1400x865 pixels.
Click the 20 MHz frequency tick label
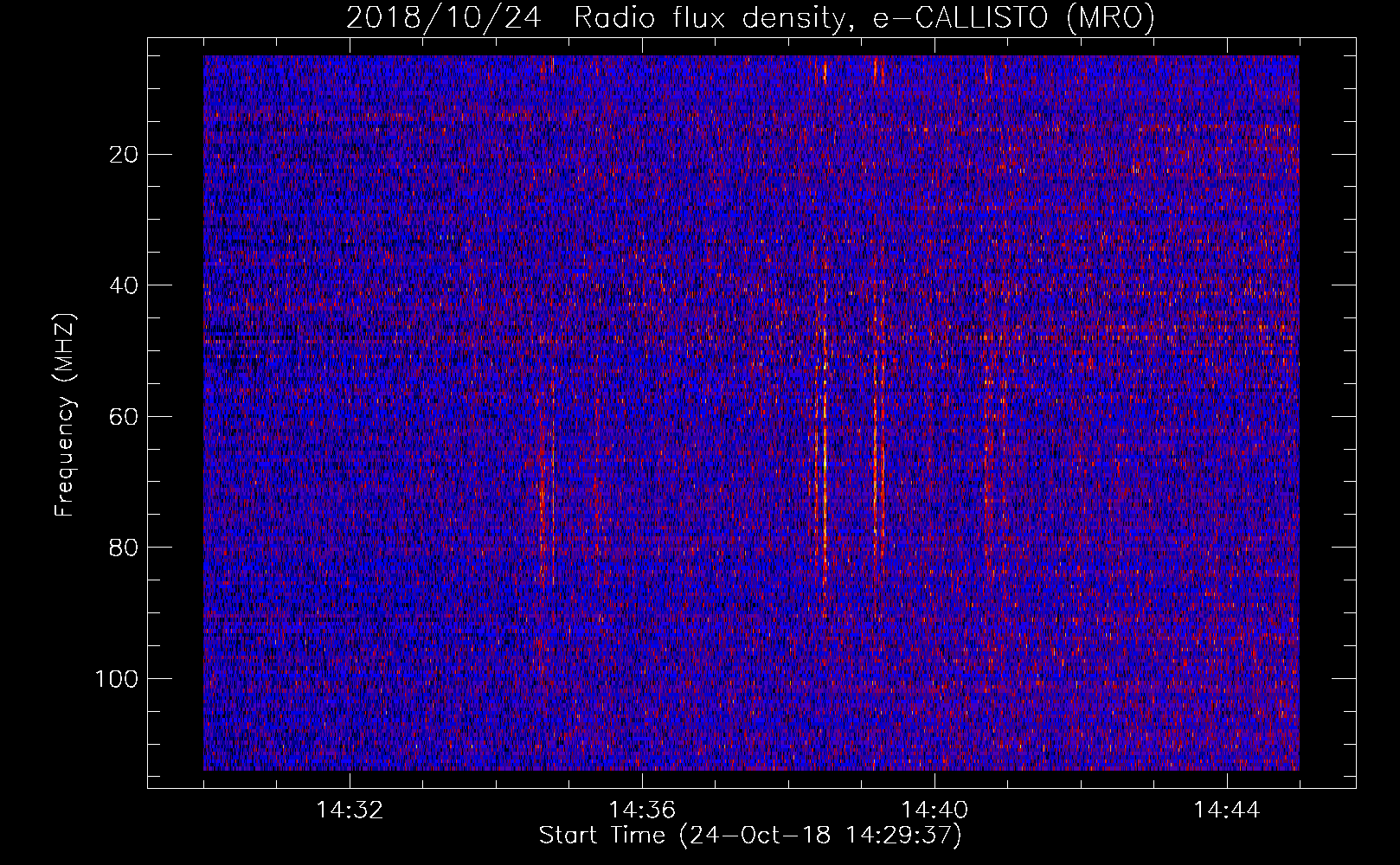(x=125, y=155)
